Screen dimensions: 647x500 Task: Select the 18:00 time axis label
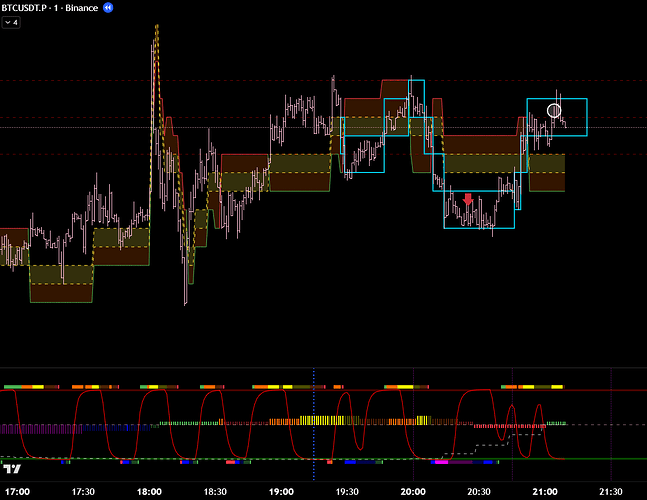pos(150,491)
